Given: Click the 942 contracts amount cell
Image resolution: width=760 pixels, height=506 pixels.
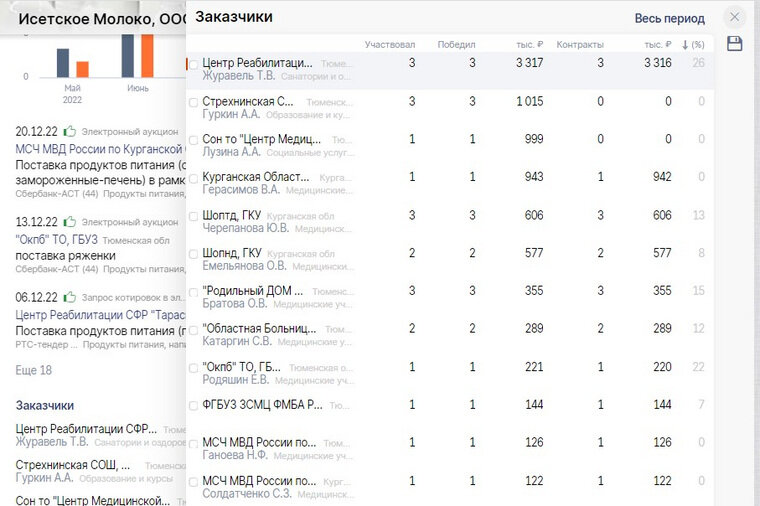Looking at the screenshot, I should tap(662, 177).
